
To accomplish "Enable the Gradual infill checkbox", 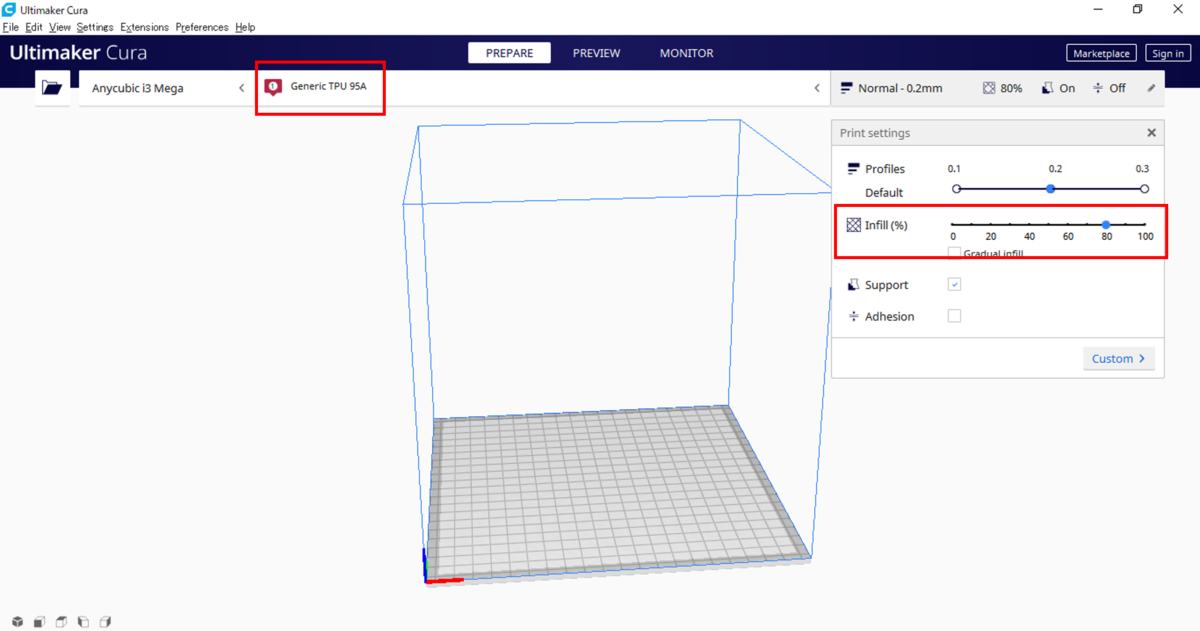I will (x=954, y=253).
